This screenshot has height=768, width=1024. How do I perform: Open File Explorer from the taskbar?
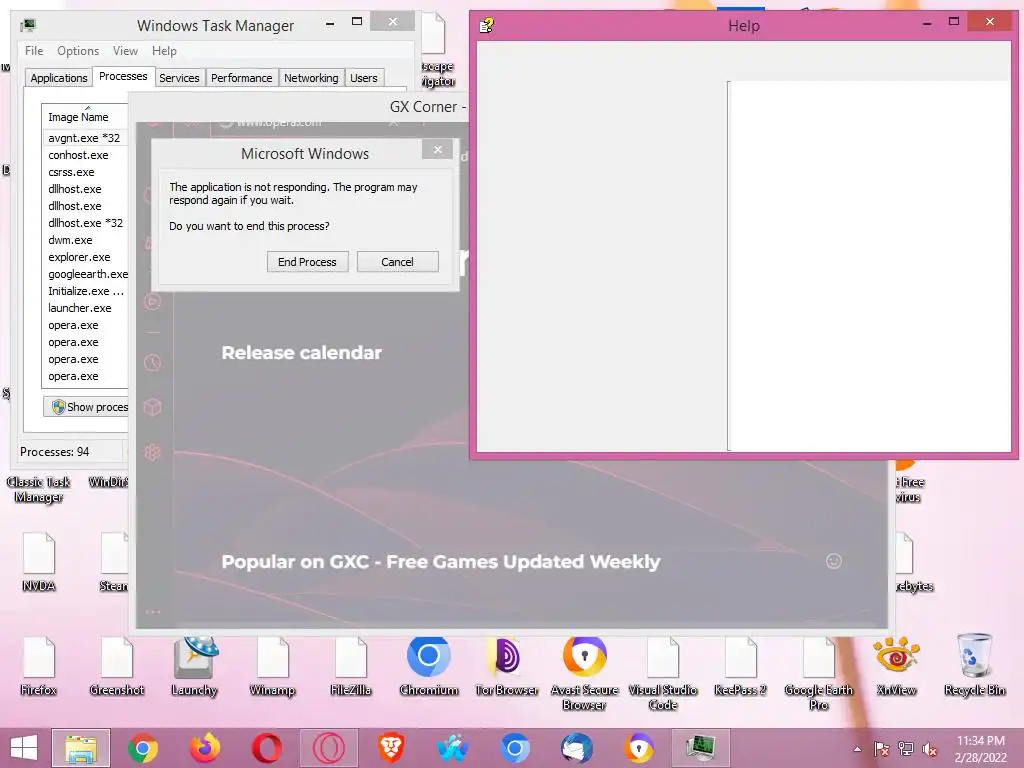(x=81, y=748)
